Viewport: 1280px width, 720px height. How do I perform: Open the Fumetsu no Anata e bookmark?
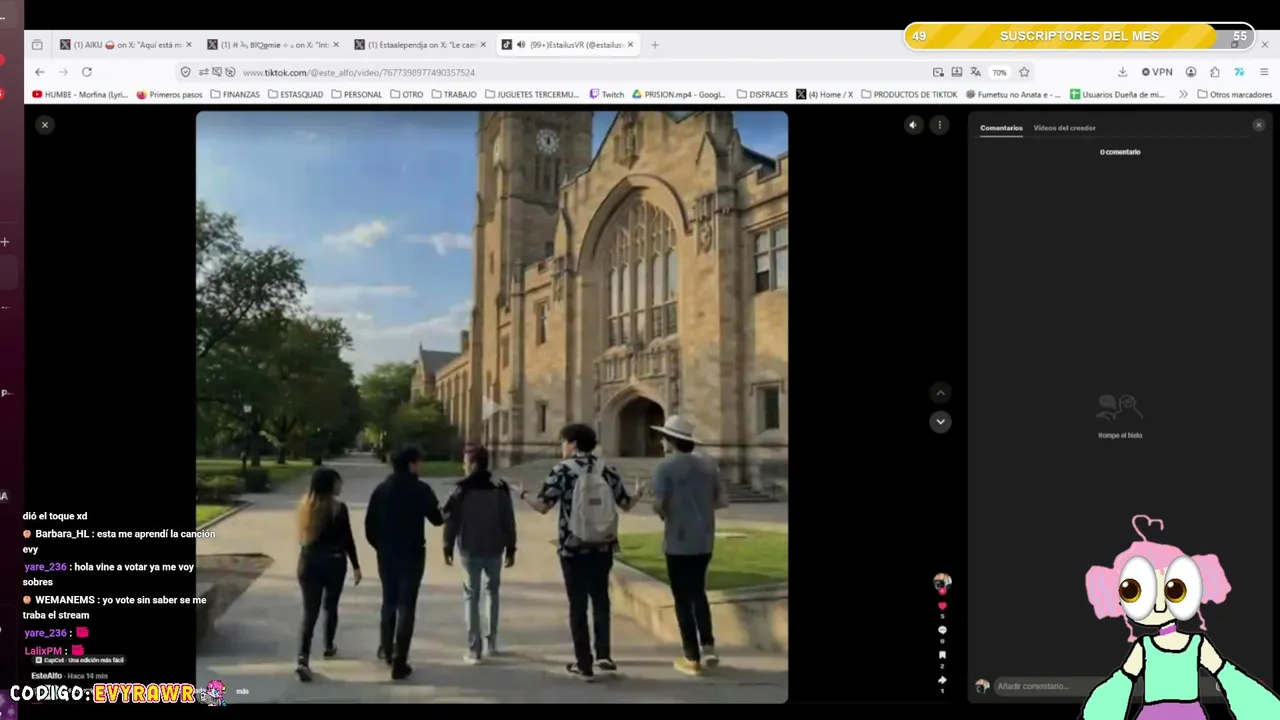1013,95
